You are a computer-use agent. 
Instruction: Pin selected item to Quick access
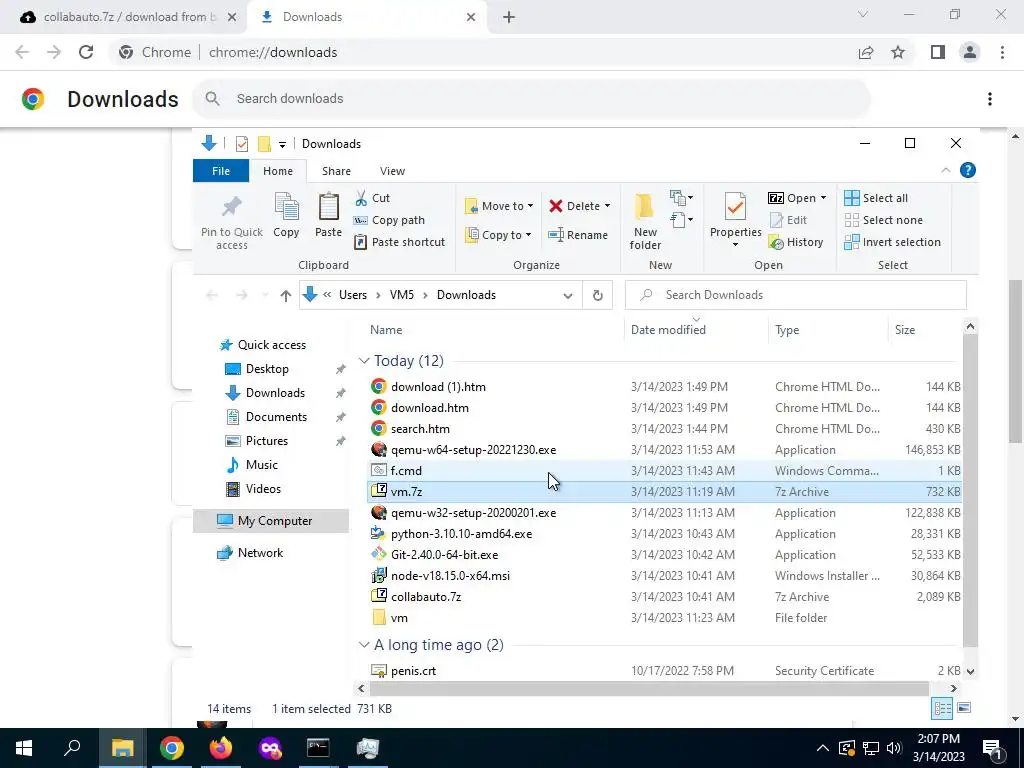[x=232, y=223]
